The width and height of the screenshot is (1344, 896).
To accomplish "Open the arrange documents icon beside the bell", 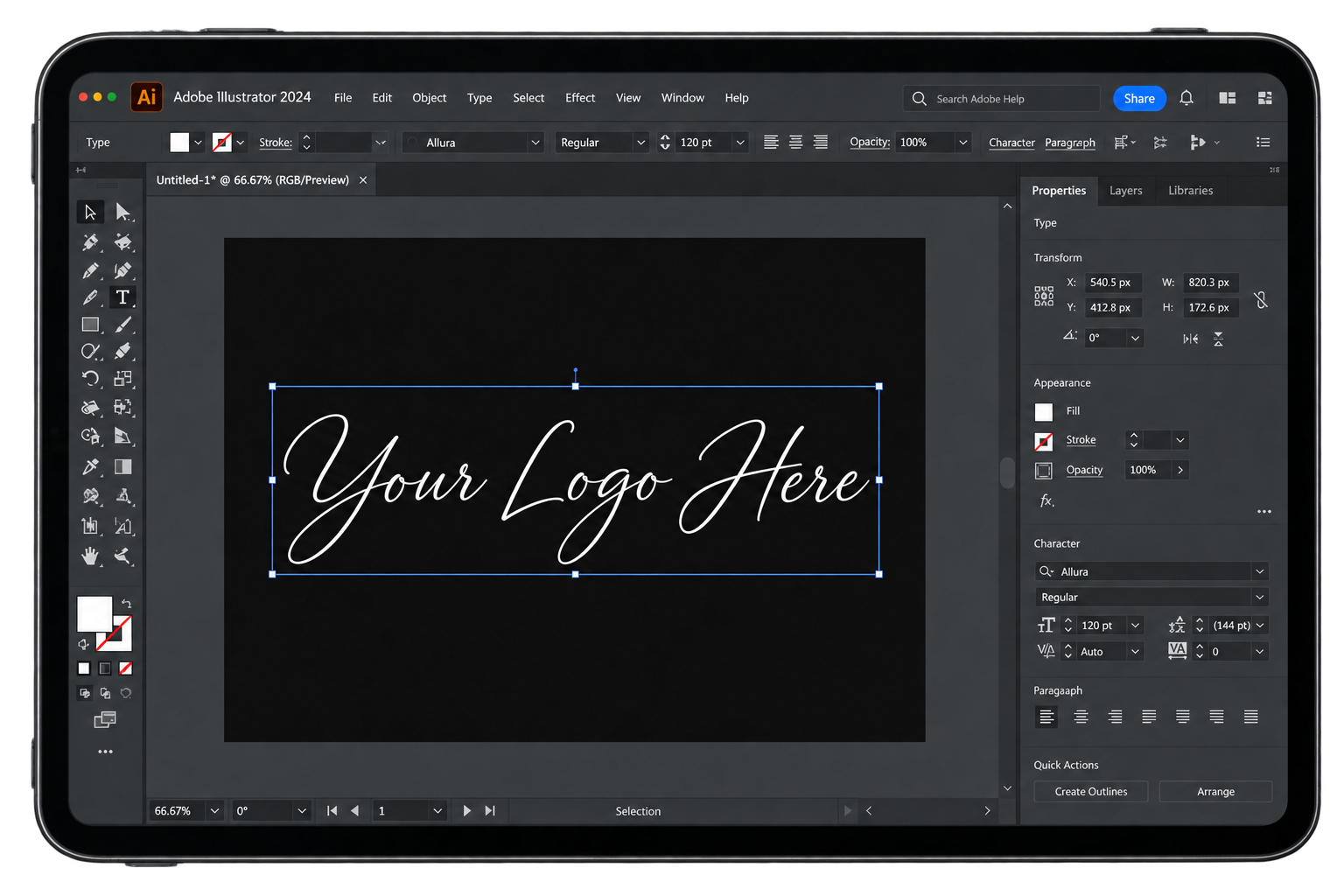I will [1228, 98].
